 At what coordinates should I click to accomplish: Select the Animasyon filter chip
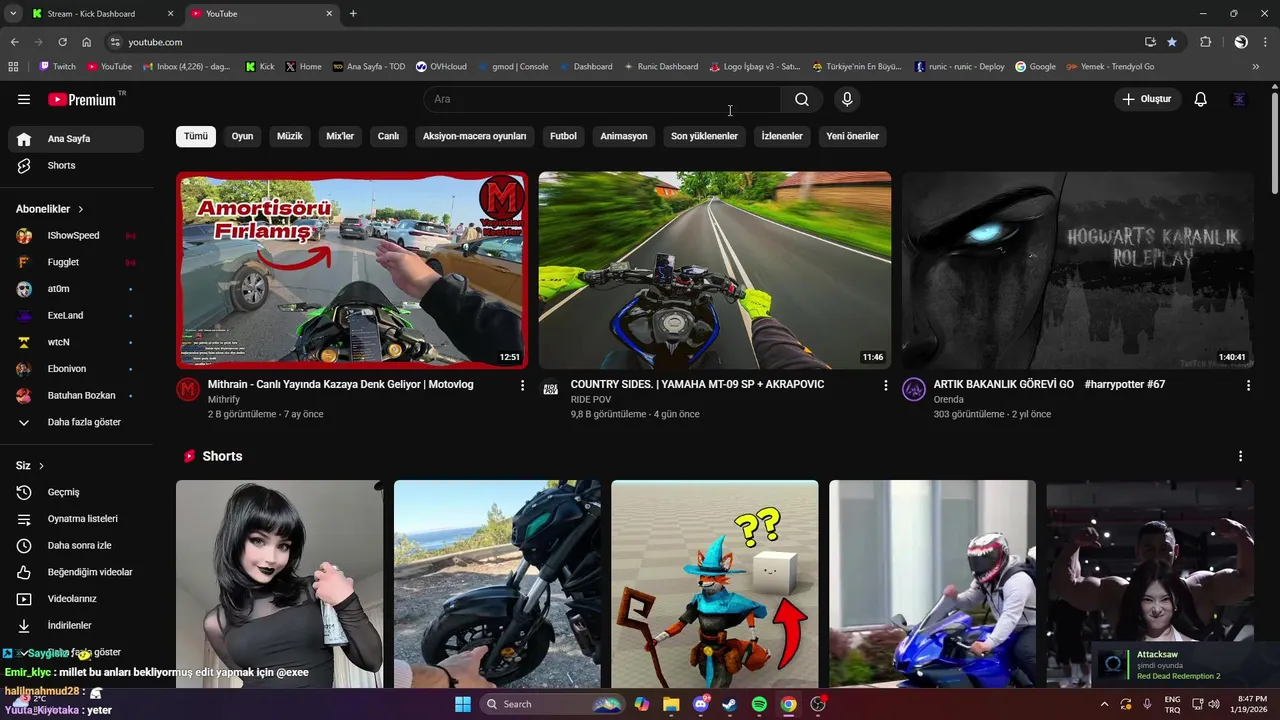point(624,136)
